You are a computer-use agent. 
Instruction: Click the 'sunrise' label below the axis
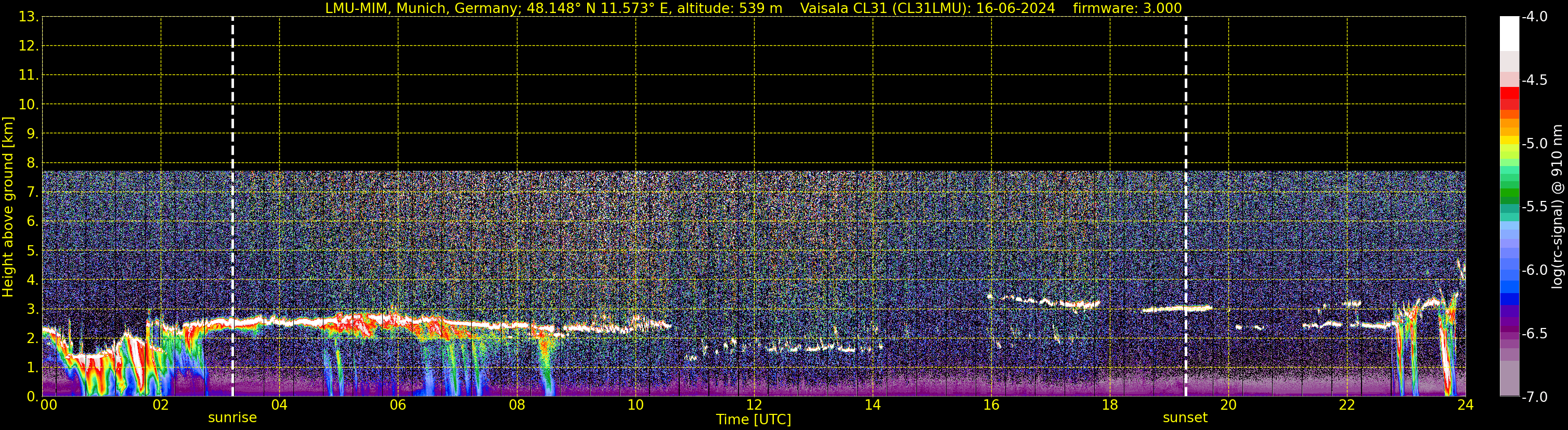point(232,418)
